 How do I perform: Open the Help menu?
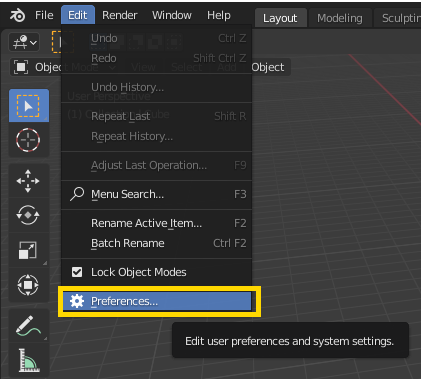[x=219, y=15]
